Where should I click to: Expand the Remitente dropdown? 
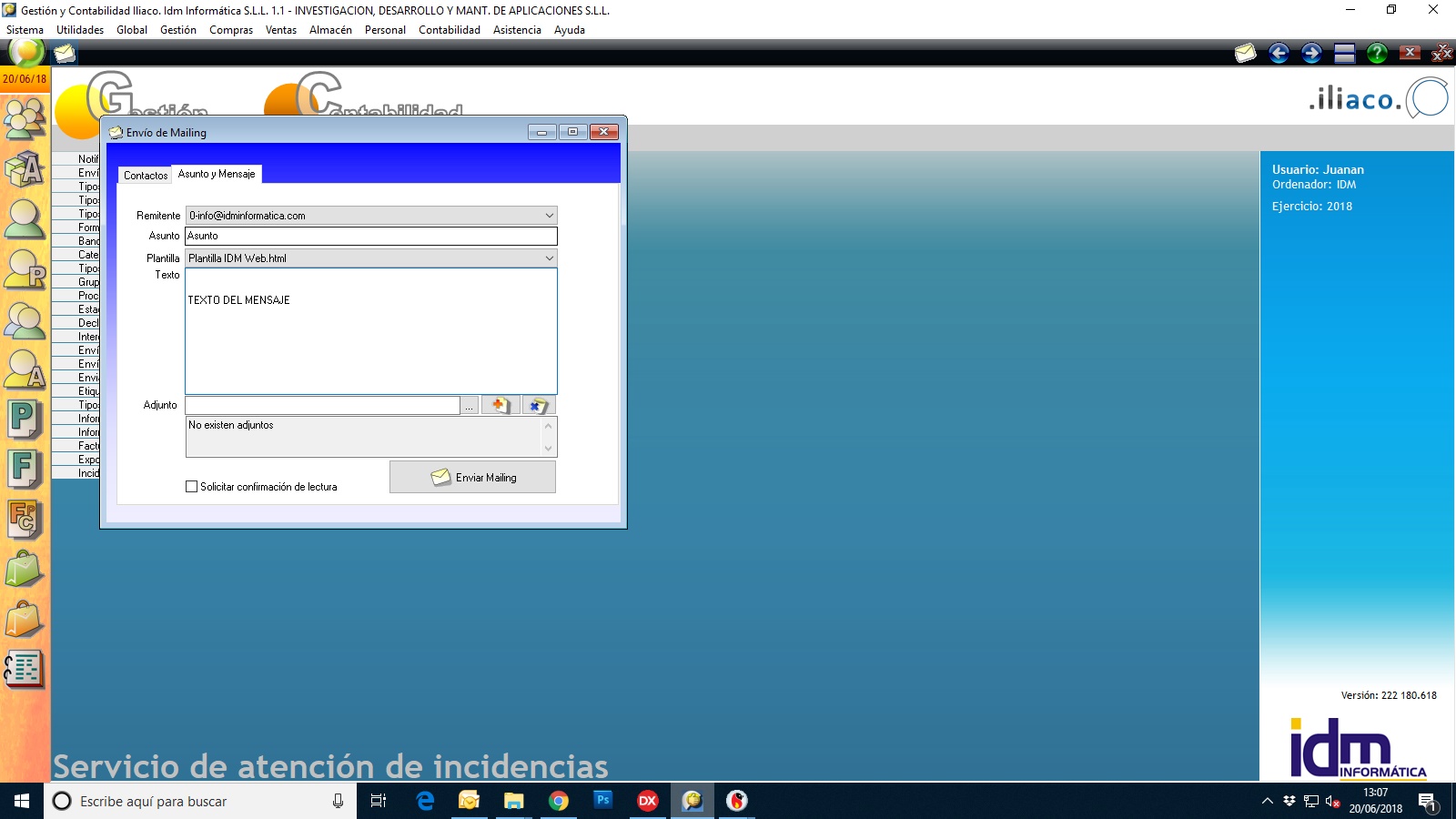coord(549,216)
